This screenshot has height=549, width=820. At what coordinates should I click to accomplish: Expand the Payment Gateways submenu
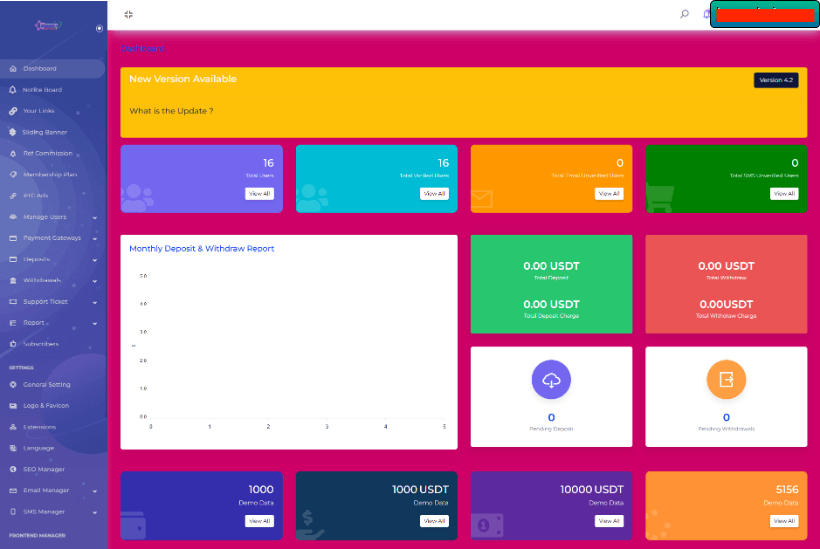[95, 238]
